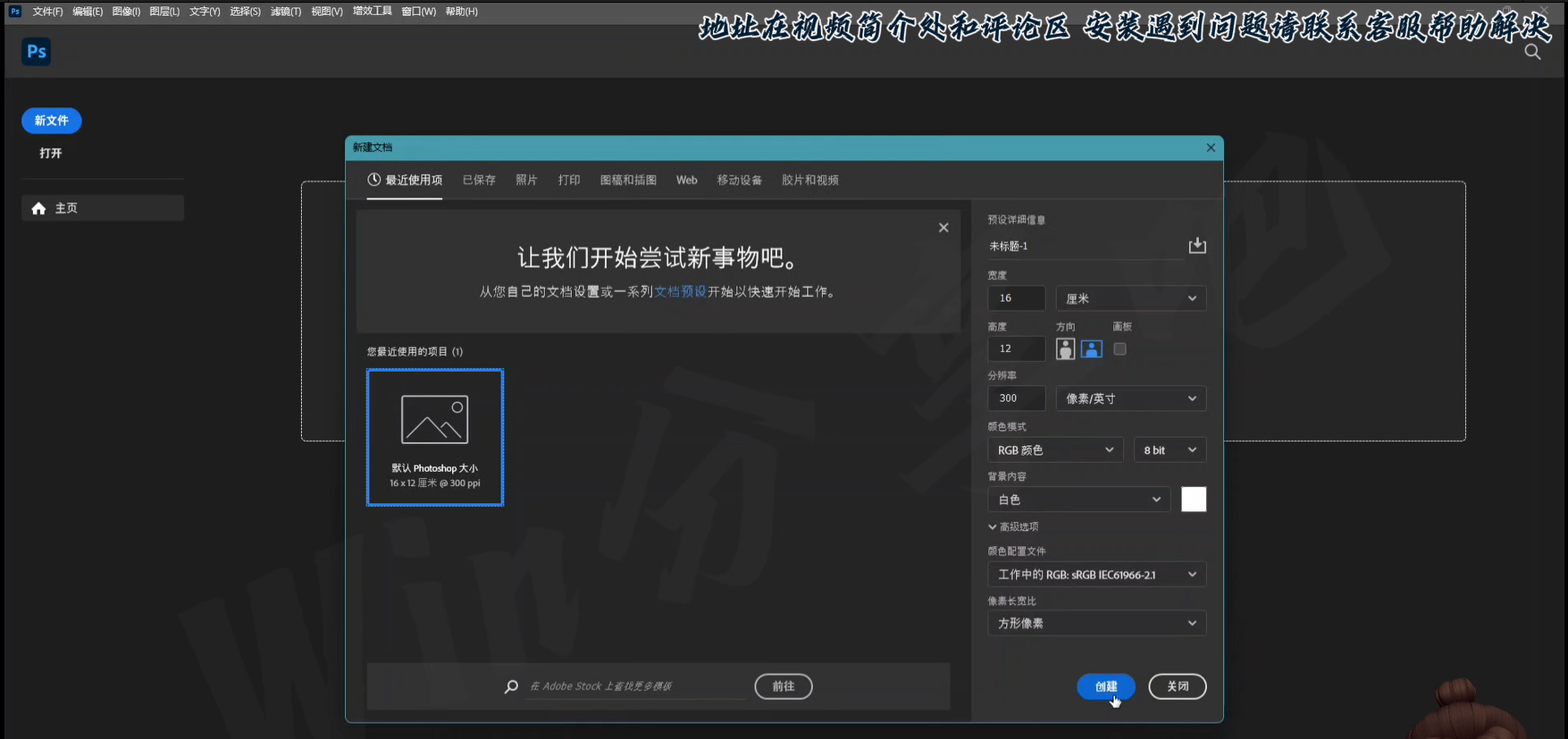Click the width field showing 16
1568x739 pixels.
point(1017,298)
